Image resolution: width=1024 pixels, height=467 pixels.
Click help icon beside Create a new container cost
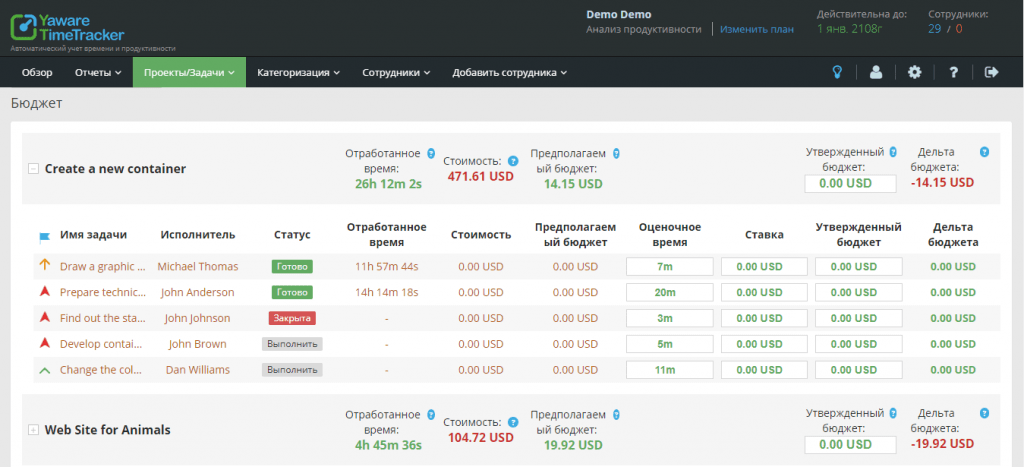pyautogui.click(x=513, y=161)
